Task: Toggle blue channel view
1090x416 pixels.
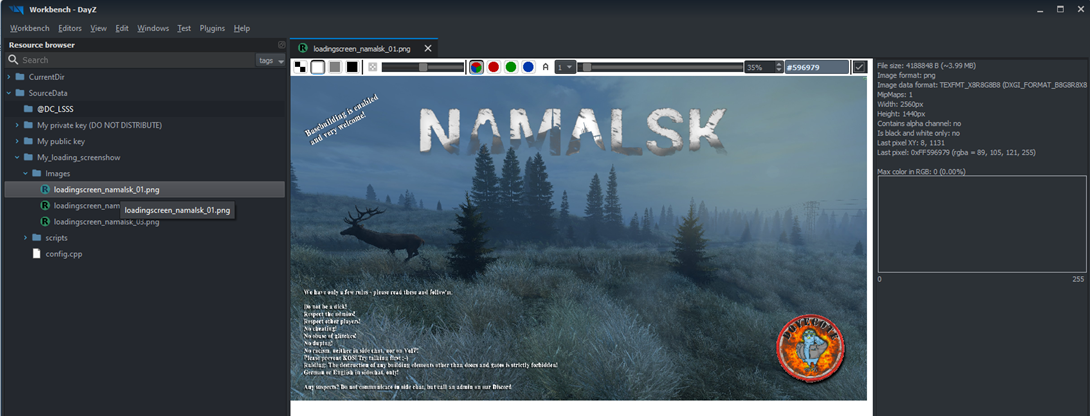Action: (528, 67)
